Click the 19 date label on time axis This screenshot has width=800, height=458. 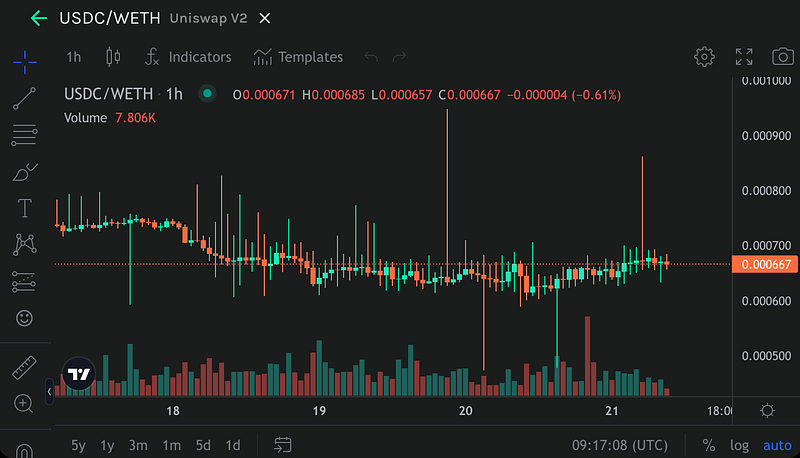tap(319, 411)
